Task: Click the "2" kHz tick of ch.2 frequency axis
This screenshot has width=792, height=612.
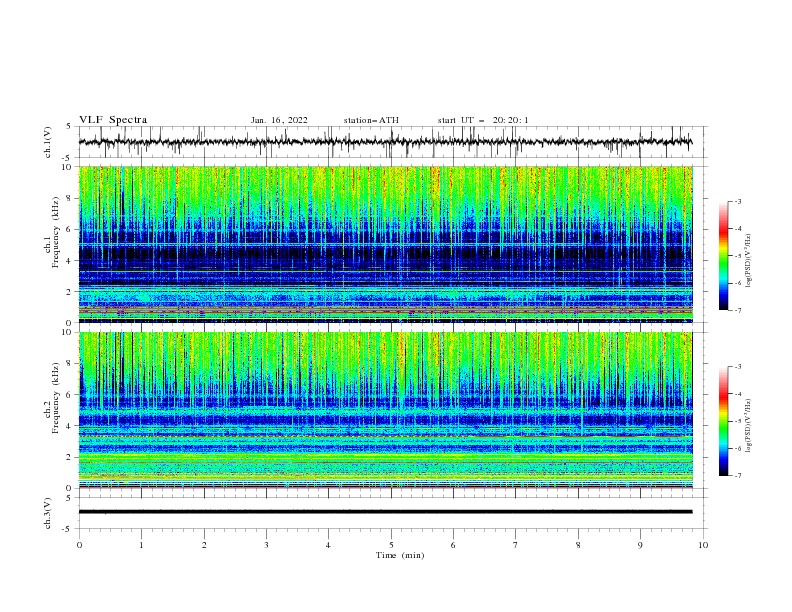Action: pos(69,457)
